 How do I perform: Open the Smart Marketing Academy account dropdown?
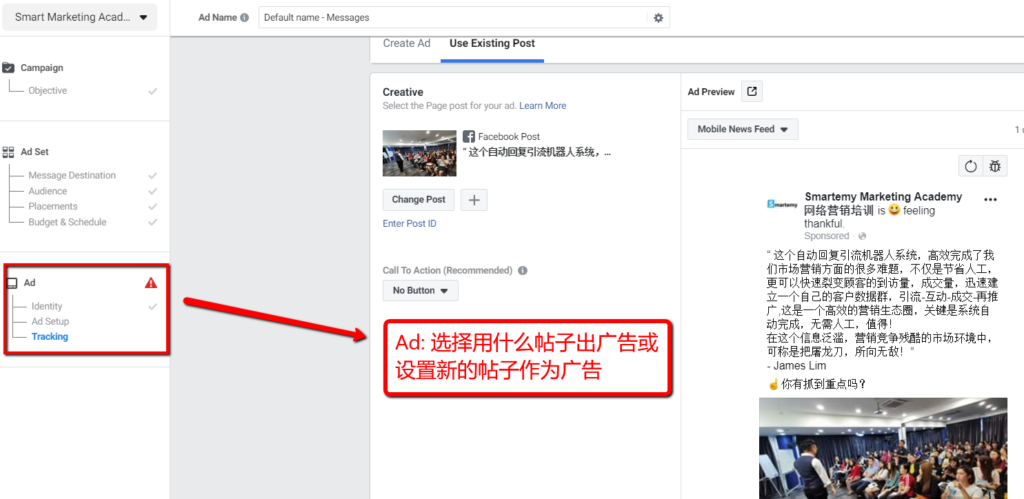click(x=80, y=18)
